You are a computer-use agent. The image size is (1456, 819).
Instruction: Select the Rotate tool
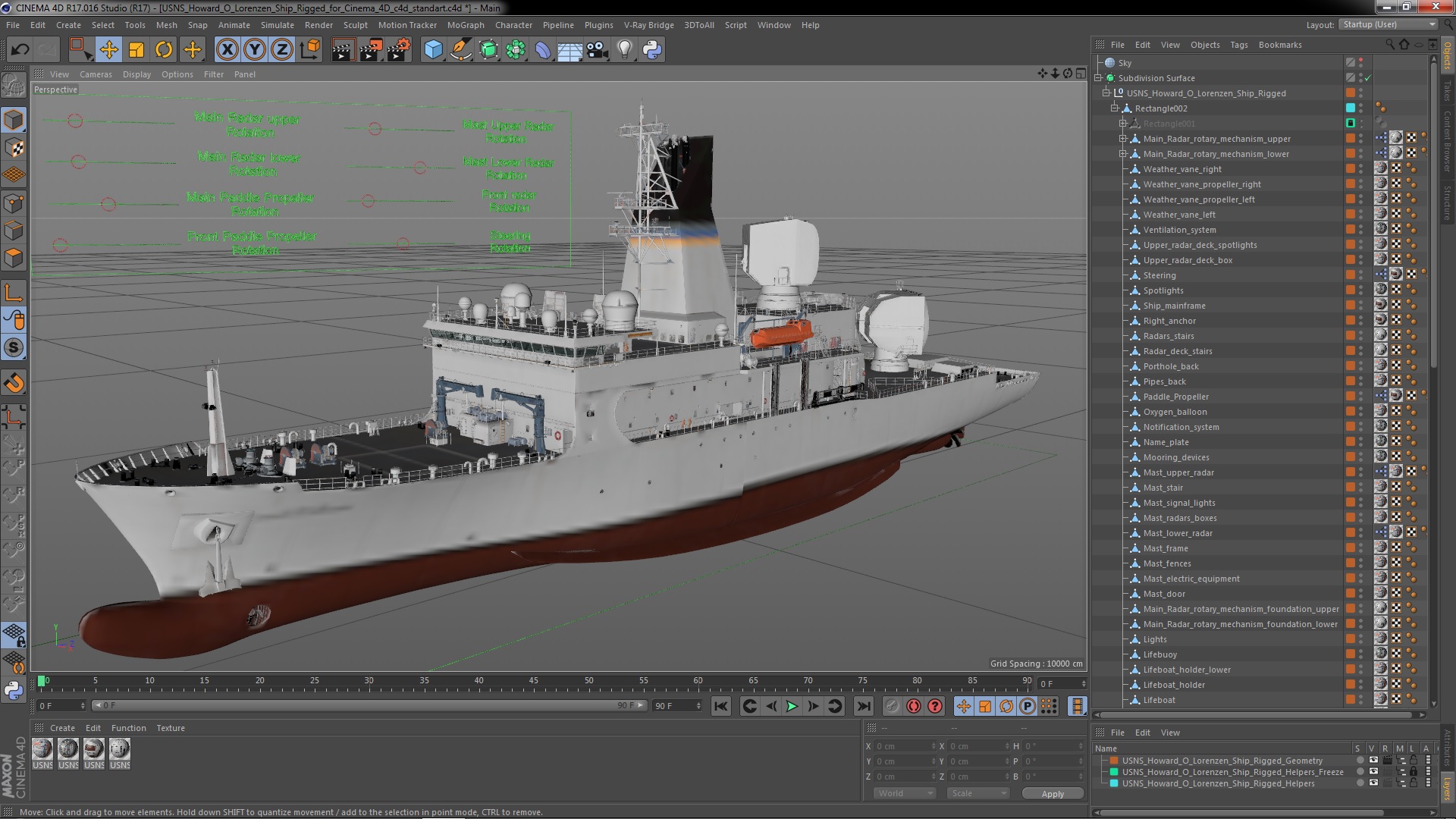[x=164, y=50]
